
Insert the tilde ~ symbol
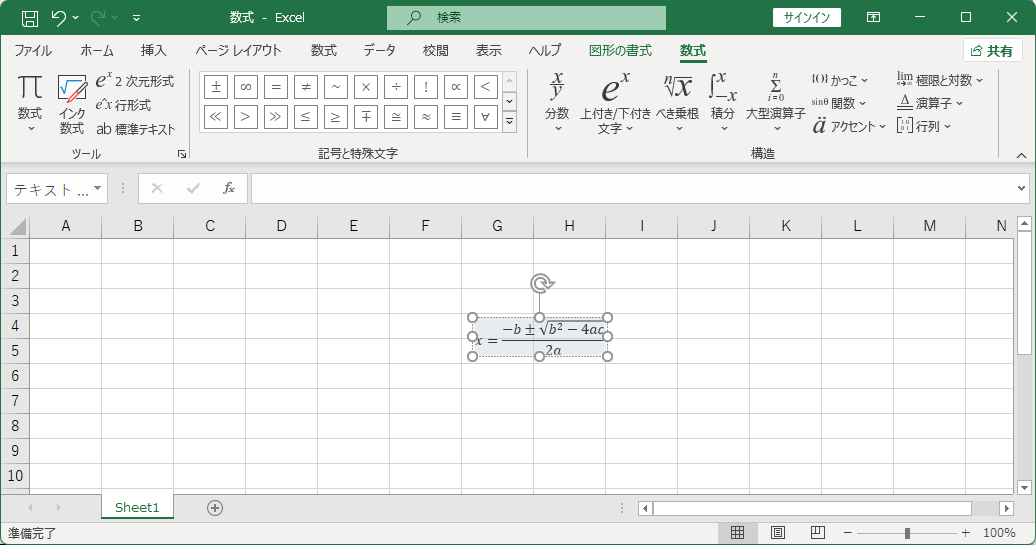coord(336,87)
